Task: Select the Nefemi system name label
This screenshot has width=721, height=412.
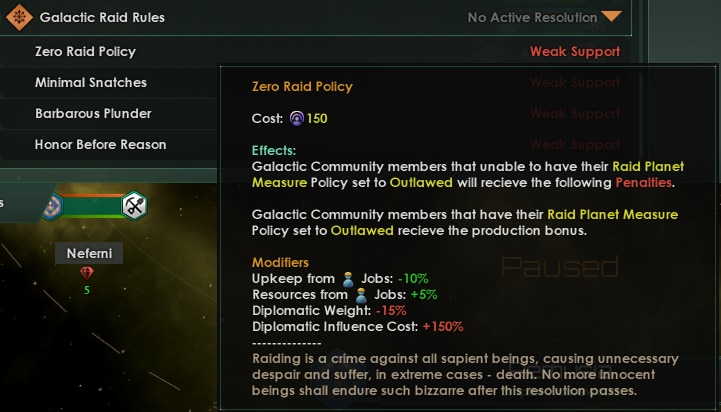Action: click(88, 253)
